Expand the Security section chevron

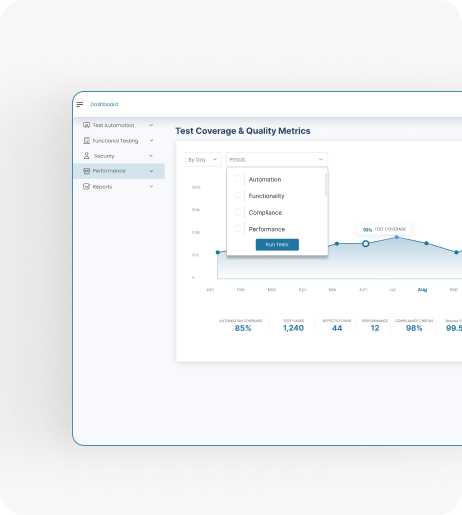click(x=151, y=156)
